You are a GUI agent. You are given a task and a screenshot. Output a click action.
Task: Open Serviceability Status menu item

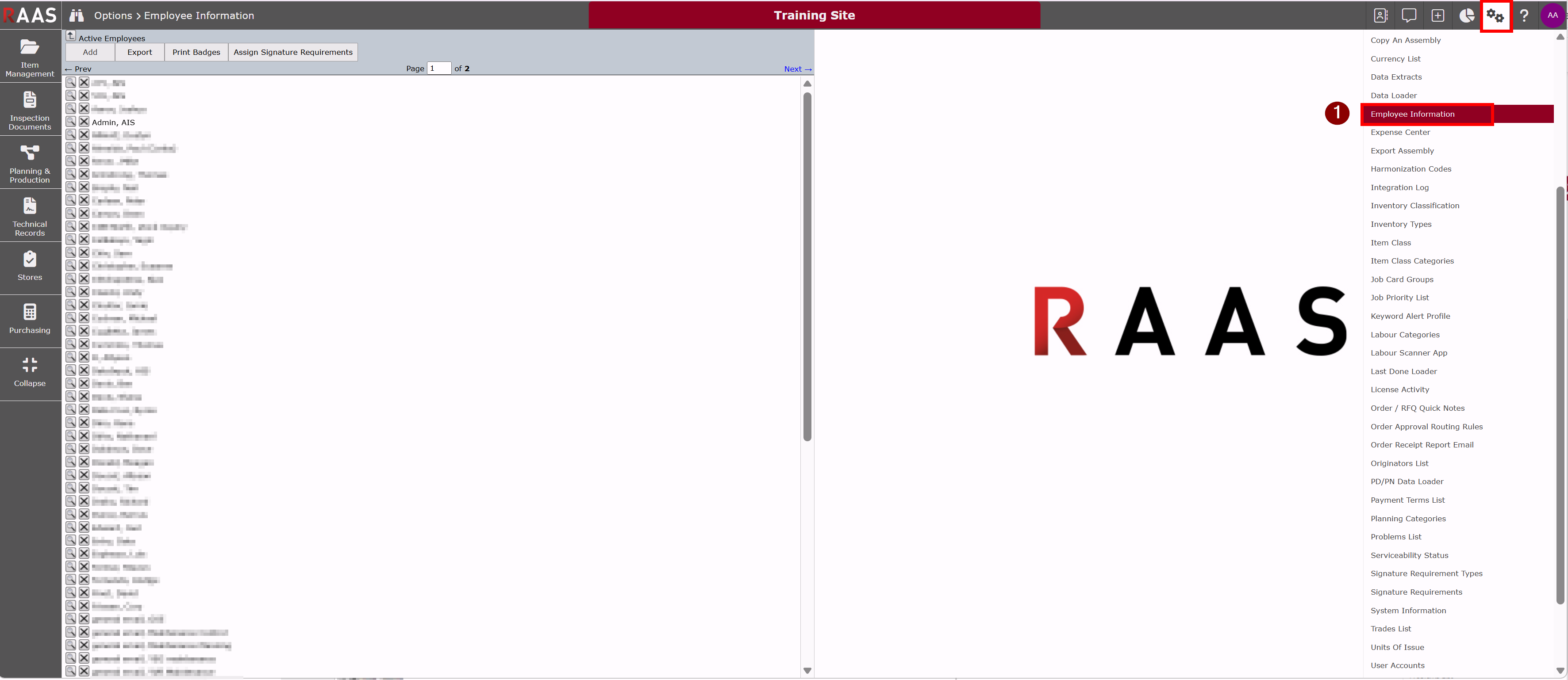point(1409,555)
